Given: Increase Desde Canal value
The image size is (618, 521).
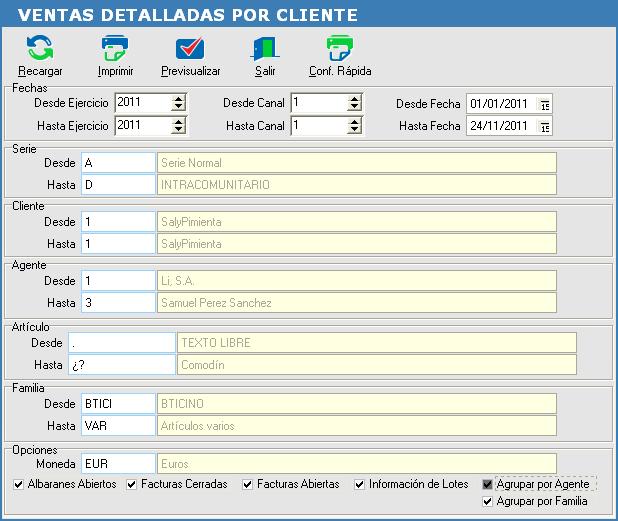Looking at the screenshot, I should pyautogui.click(x=355, y=99).
